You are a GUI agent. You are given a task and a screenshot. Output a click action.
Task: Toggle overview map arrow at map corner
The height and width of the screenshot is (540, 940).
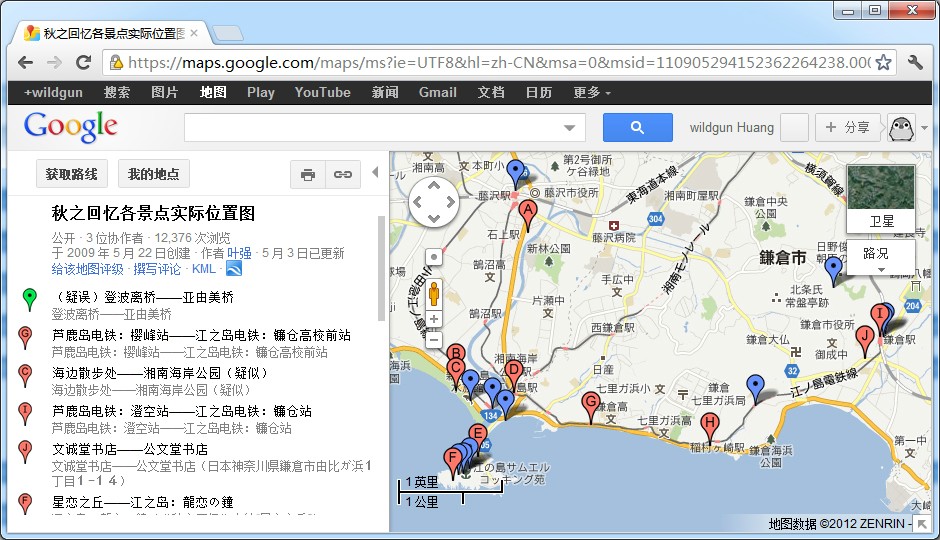tap(921, 524)
